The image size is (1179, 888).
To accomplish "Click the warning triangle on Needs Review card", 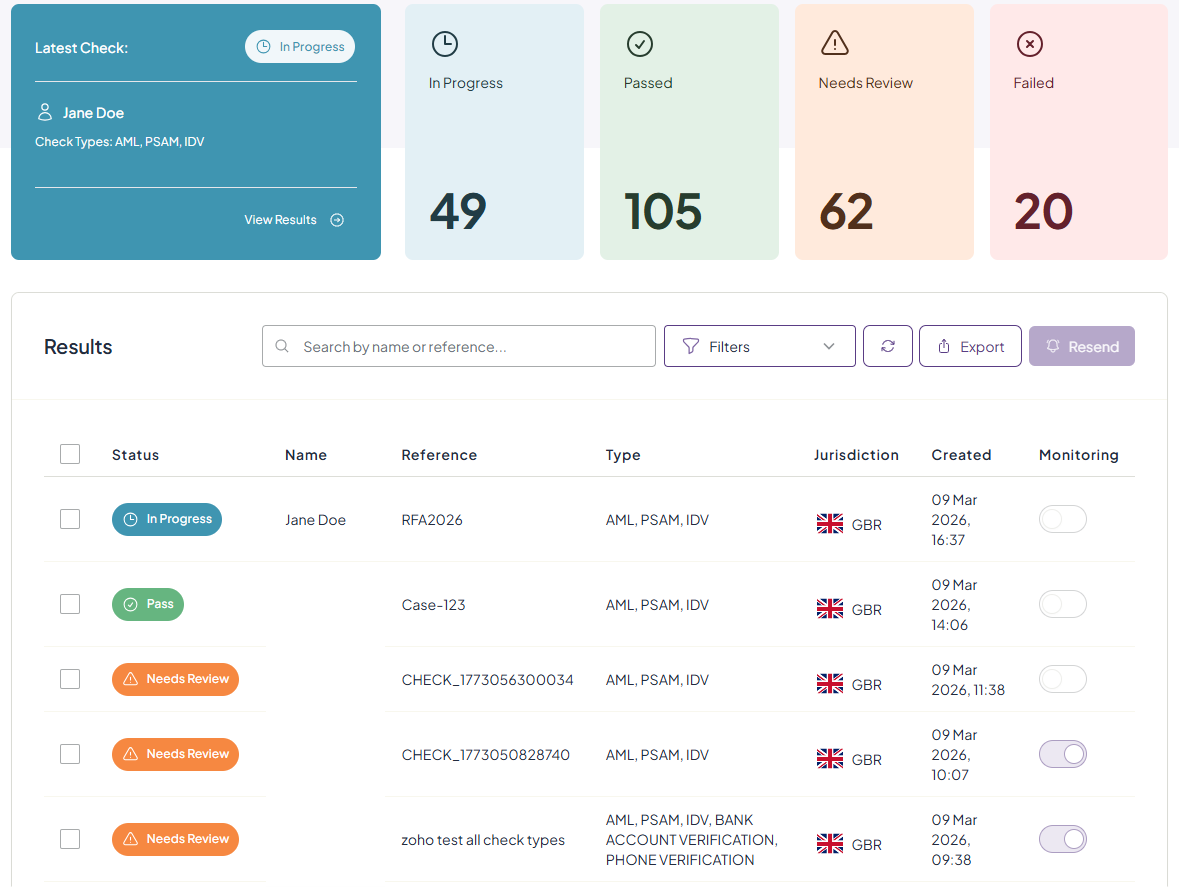I will point(835,43).
